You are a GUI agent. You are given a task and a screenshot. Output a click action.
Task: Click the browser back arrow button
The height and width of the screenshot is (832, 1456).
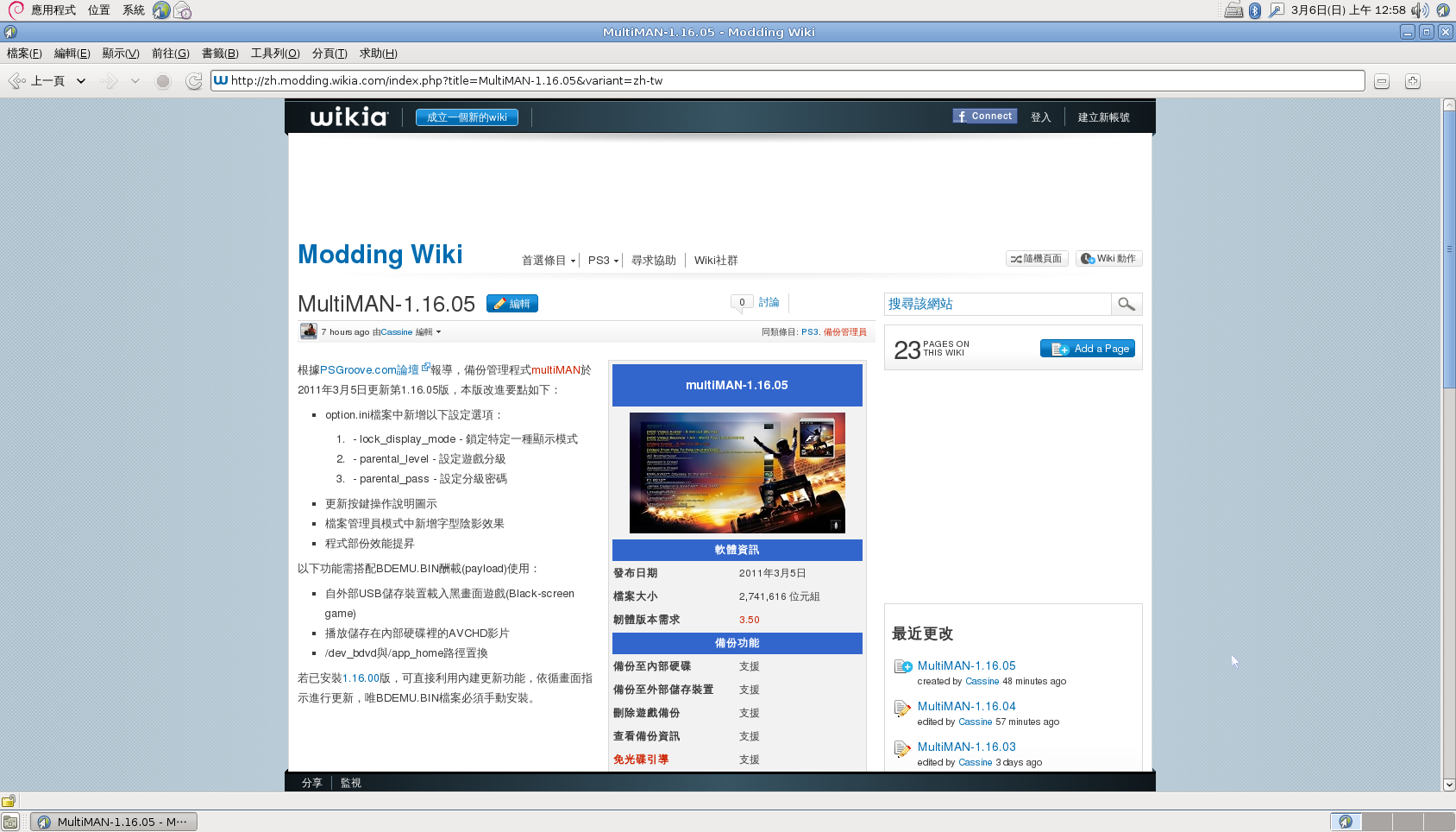tap(16, 81)
